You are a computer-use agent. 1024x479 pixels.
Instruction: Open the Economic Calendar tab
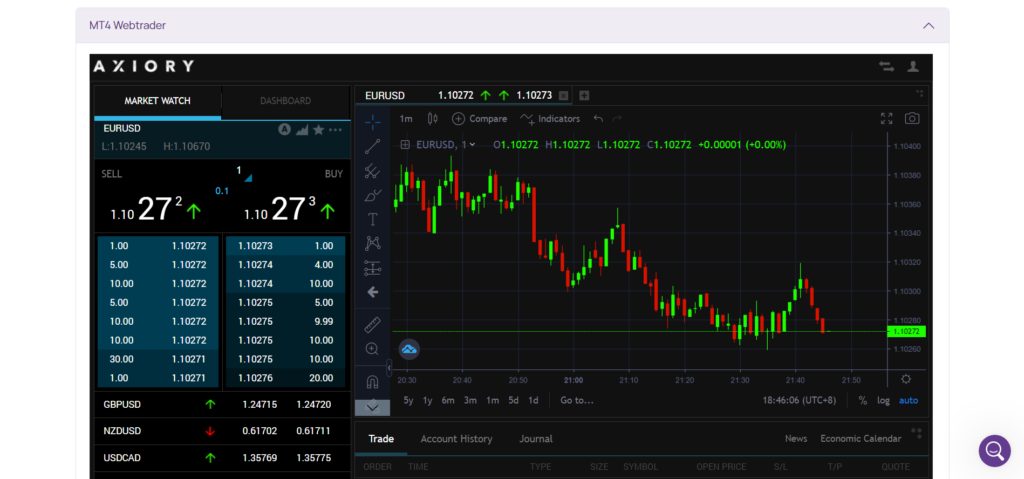pos(861,438)
